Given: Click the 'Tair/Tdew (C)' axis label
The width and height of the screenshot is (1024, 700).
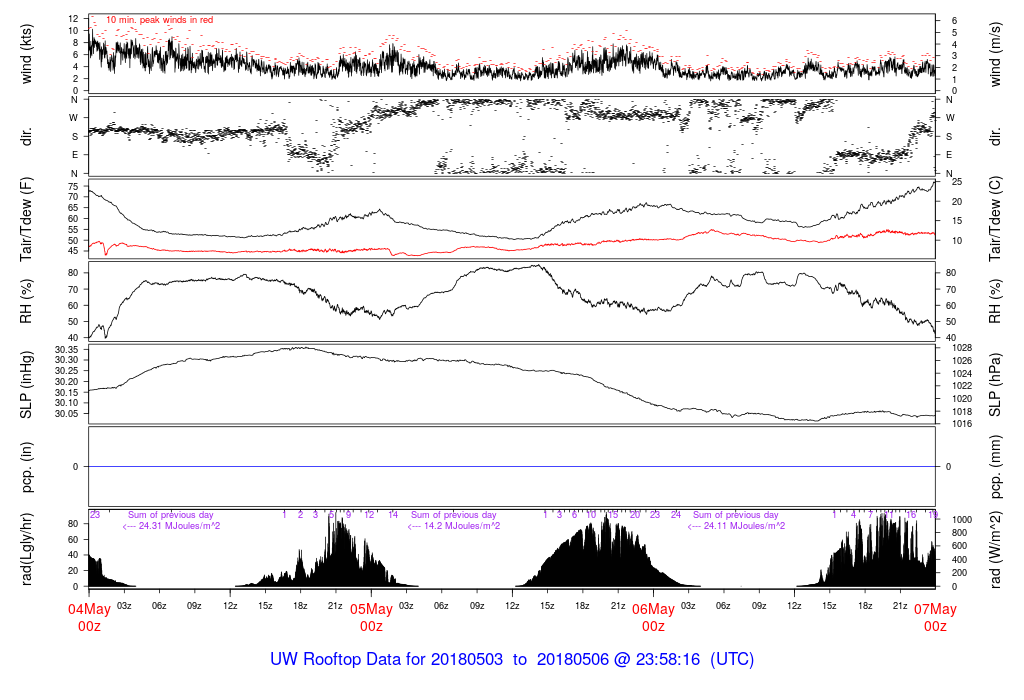Looking at the screenshot, I should pos(995,219).
